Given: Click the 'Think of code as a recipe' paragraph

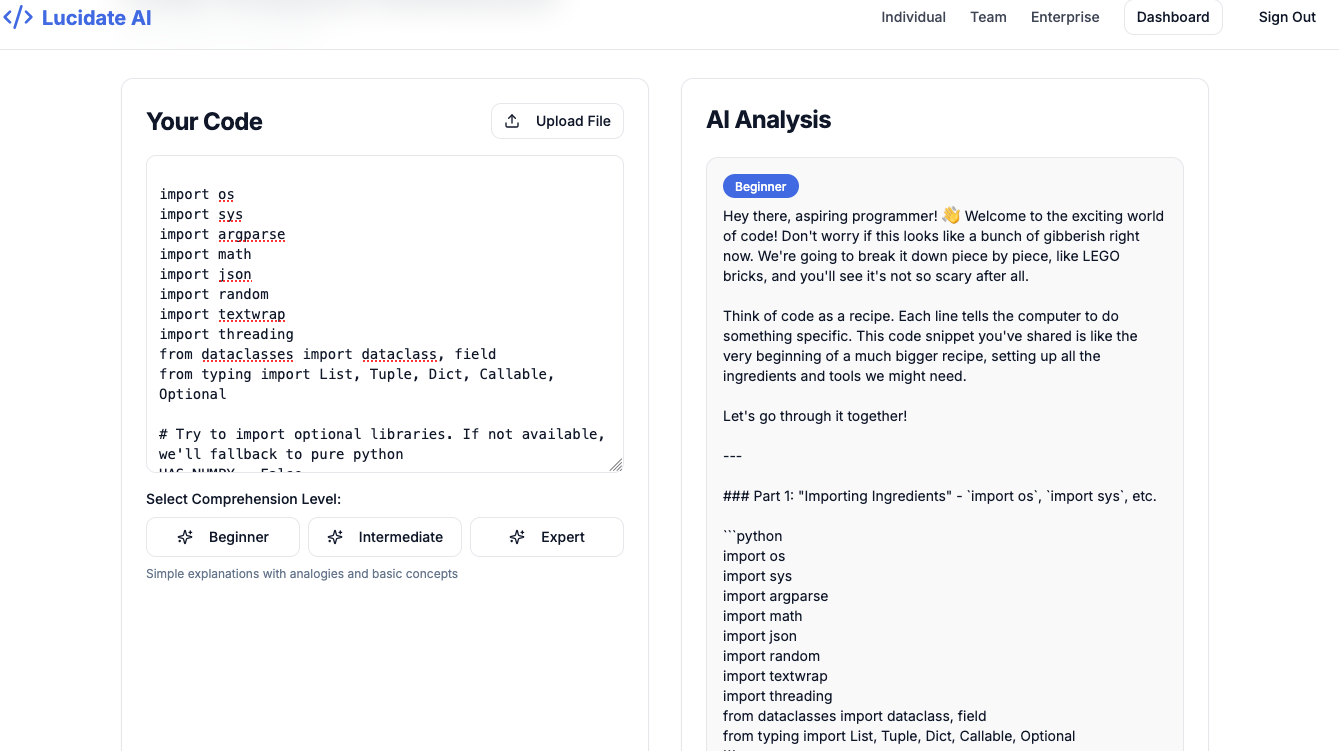Looking at the screenshot, I should [930, 346].
